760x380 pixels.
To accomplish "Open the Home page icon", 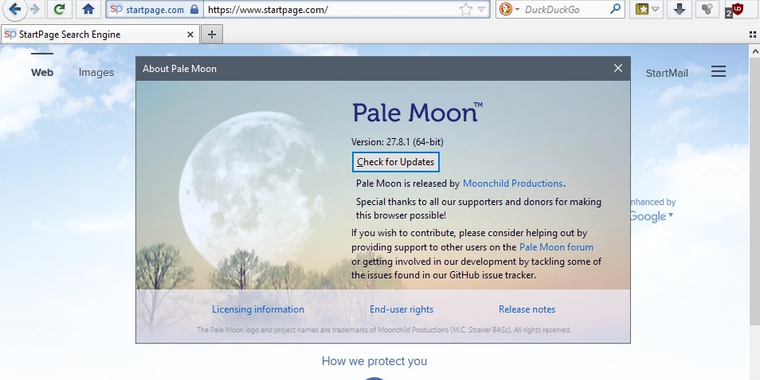I will (x=88, y=9).
